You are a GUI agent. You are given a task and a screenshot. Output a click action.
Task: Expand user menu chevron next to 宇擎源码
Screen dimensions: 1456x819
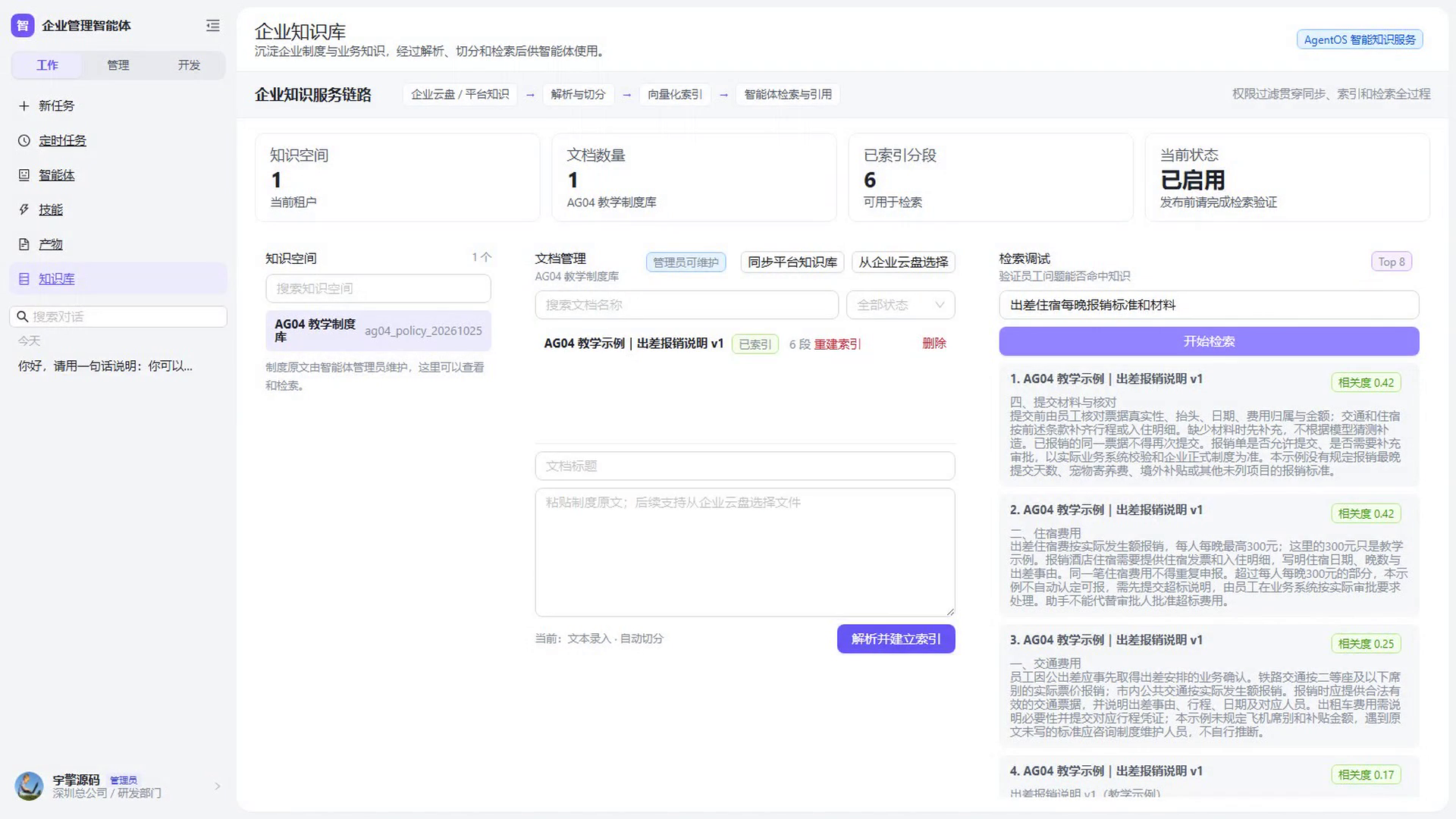[x=218, y=786]
